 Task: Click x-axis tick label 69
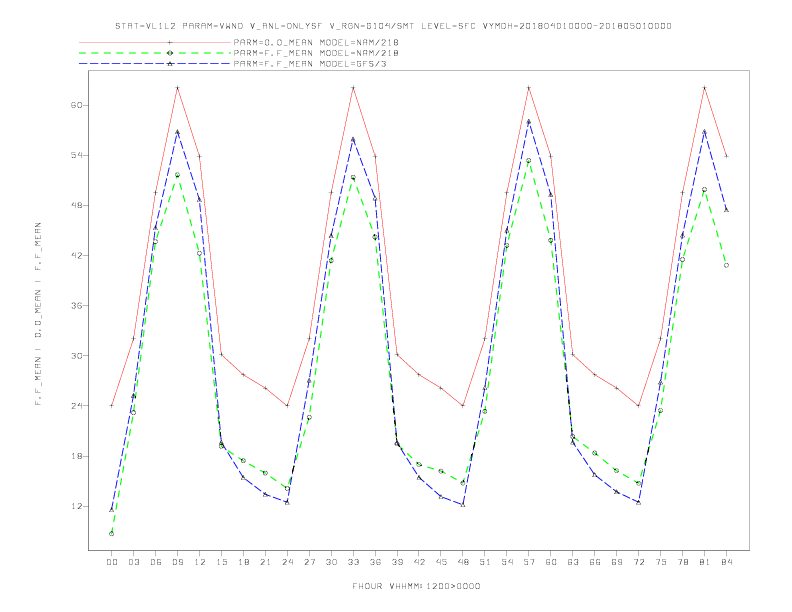pyautogui.click(x=617, y=562)
